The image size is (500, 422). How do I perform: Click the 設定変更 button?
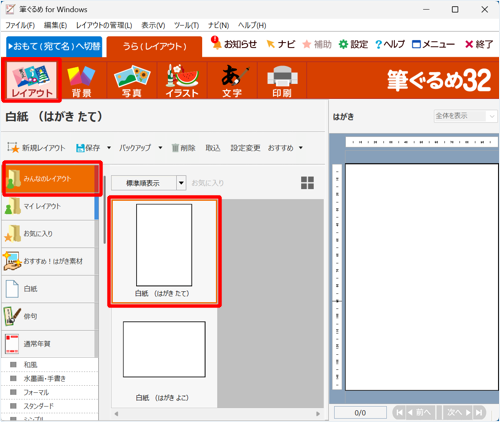(245, 148)
